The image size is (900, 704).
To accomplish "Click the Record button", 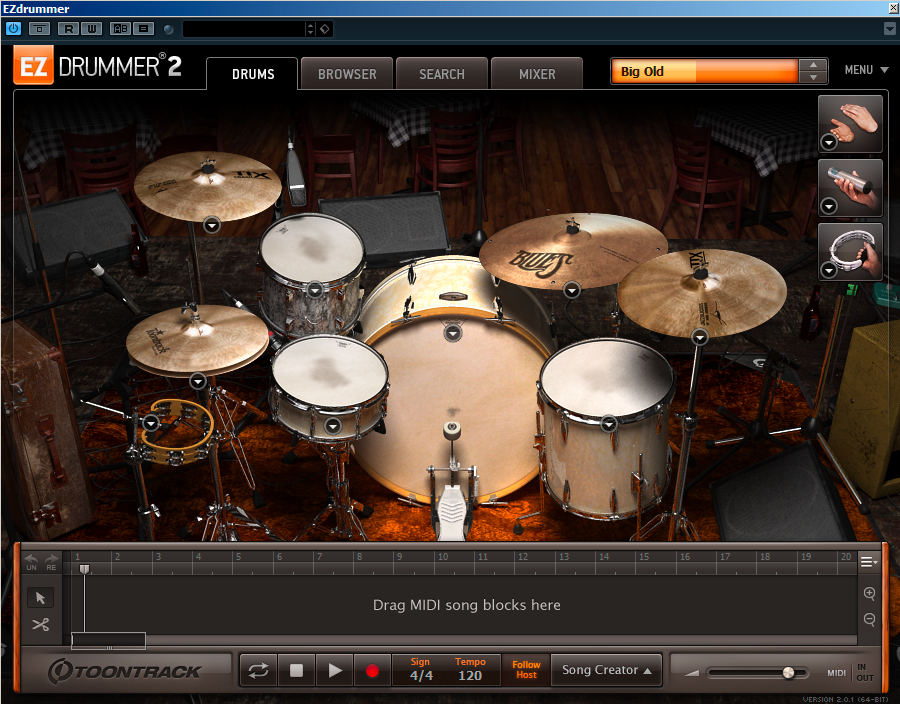I will (372, 670).
